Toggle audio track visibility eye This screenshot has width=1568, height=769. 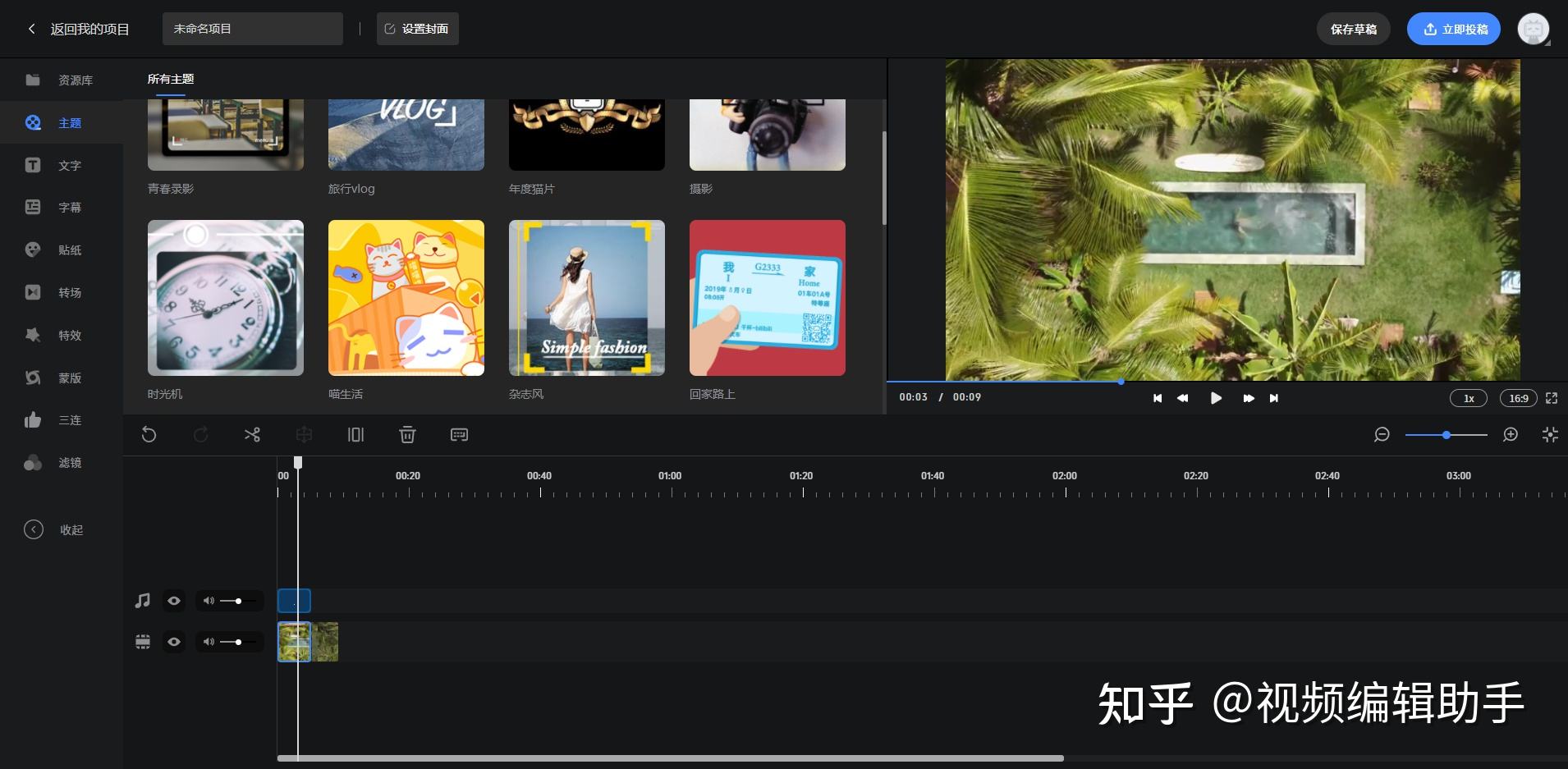[x=174, y=601]
